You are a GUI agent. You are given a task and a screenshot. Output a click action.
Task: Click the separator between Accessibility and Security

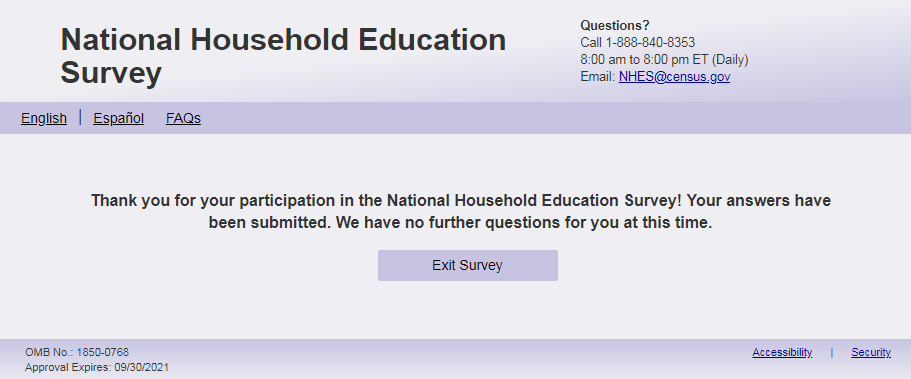(831, 352)
